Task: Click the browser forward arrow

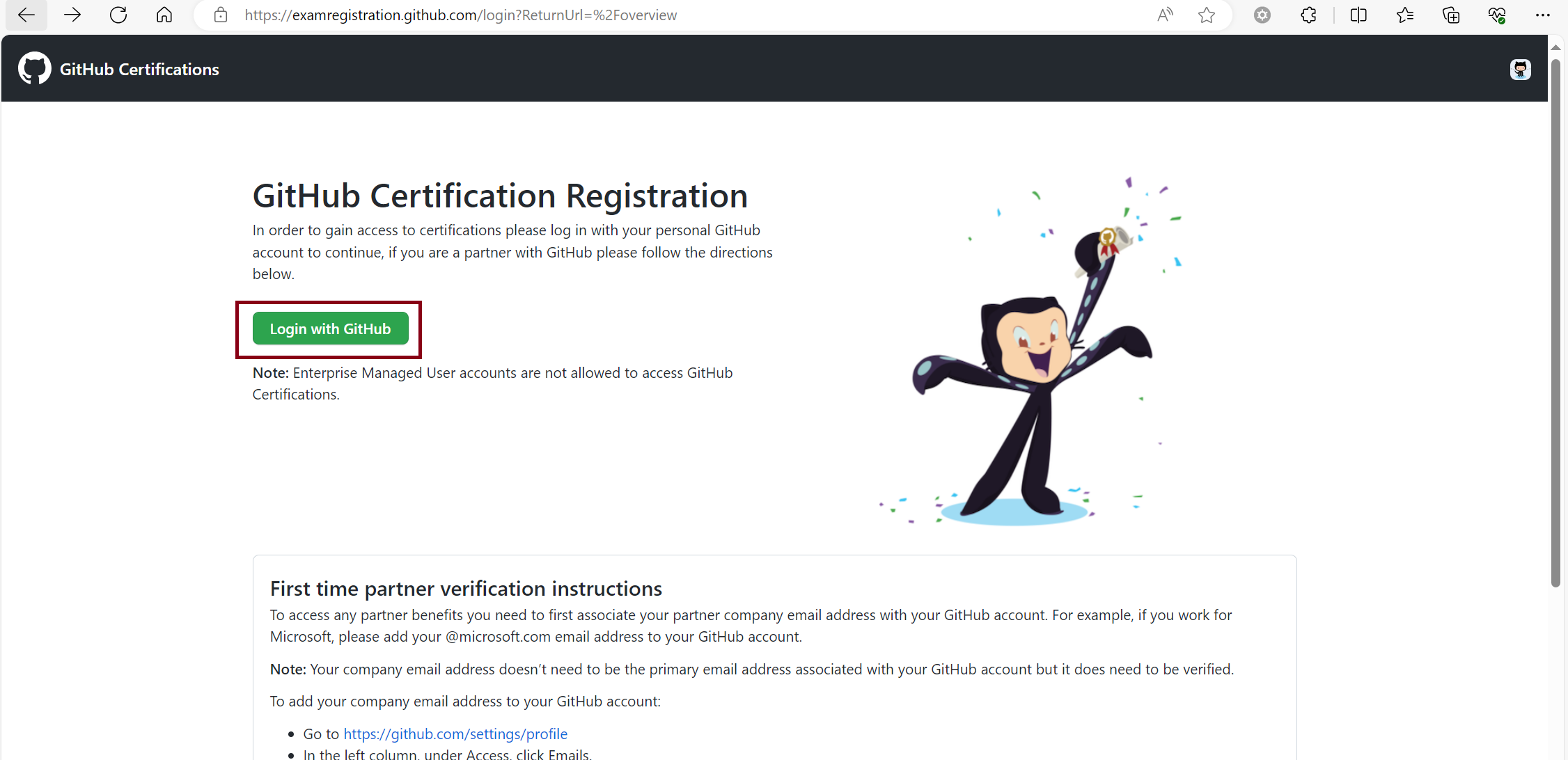Action: [x=72, y=15]
